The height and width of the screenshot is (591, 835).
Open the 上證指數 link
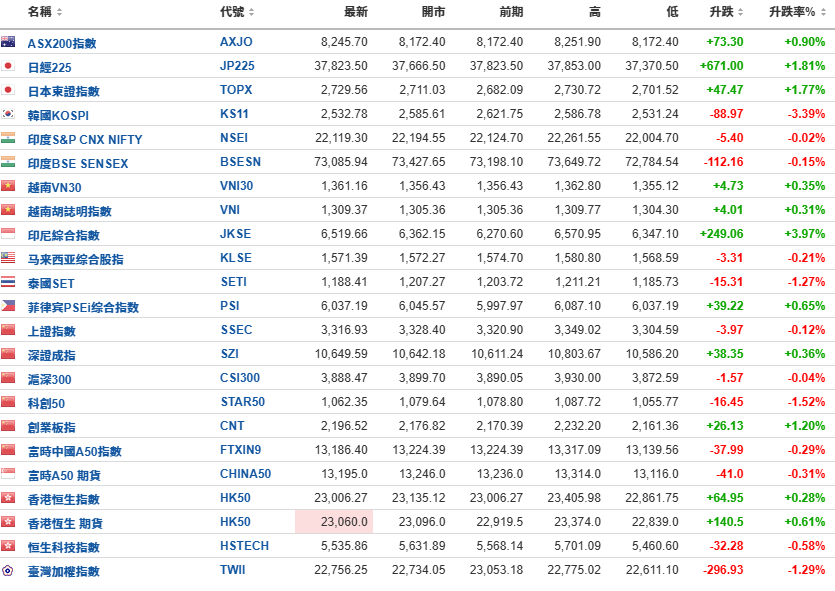pyautogui.click(x=52, y=331)
